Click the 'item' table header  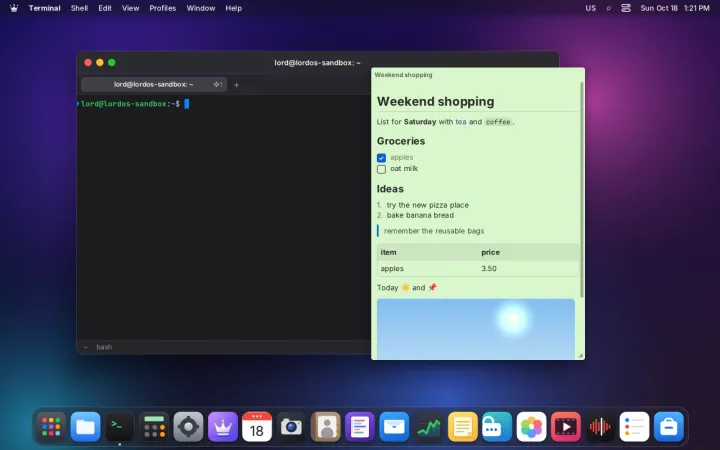(x=388, y=252)
